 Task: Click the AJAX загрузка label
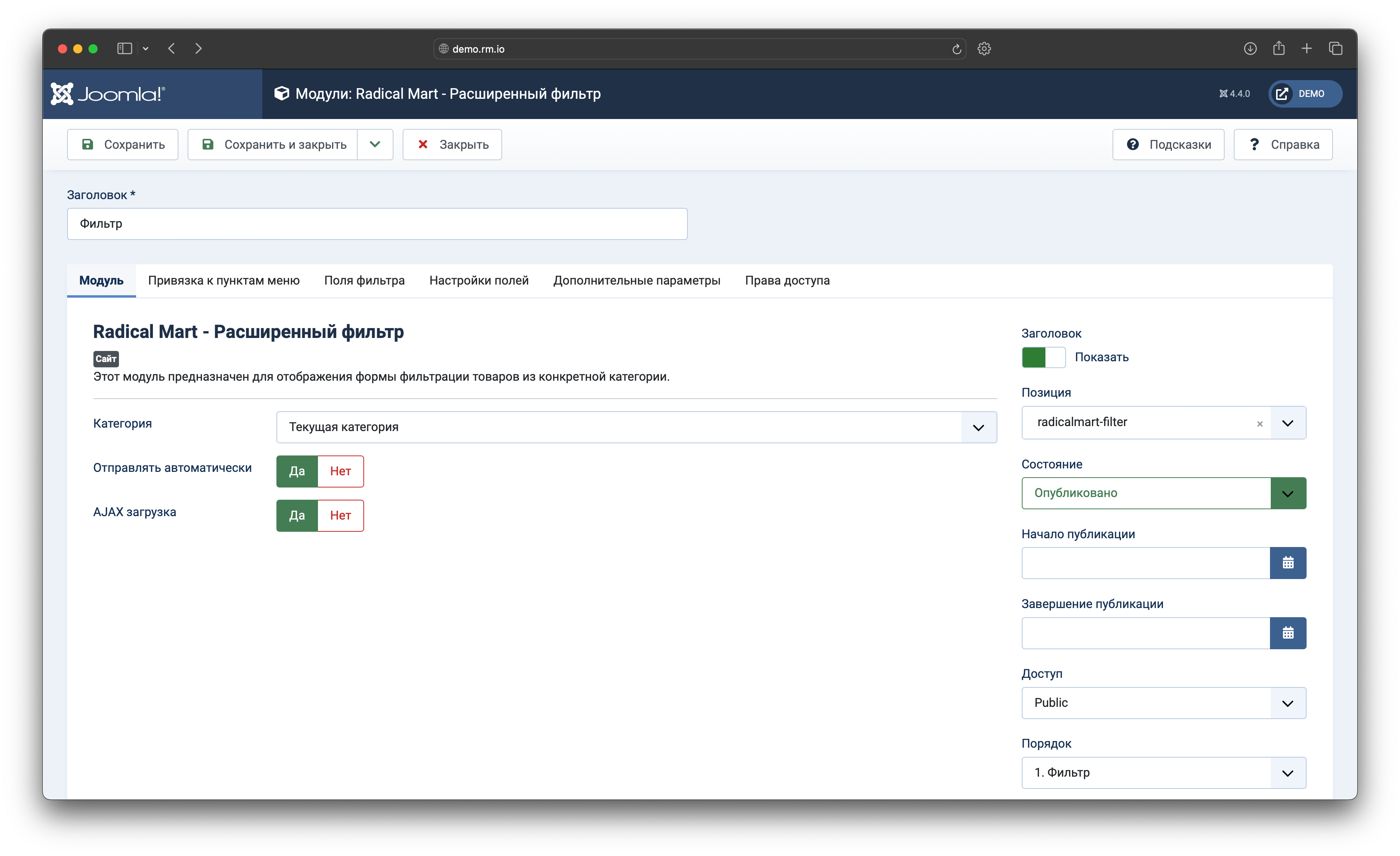tap(135, 512)
